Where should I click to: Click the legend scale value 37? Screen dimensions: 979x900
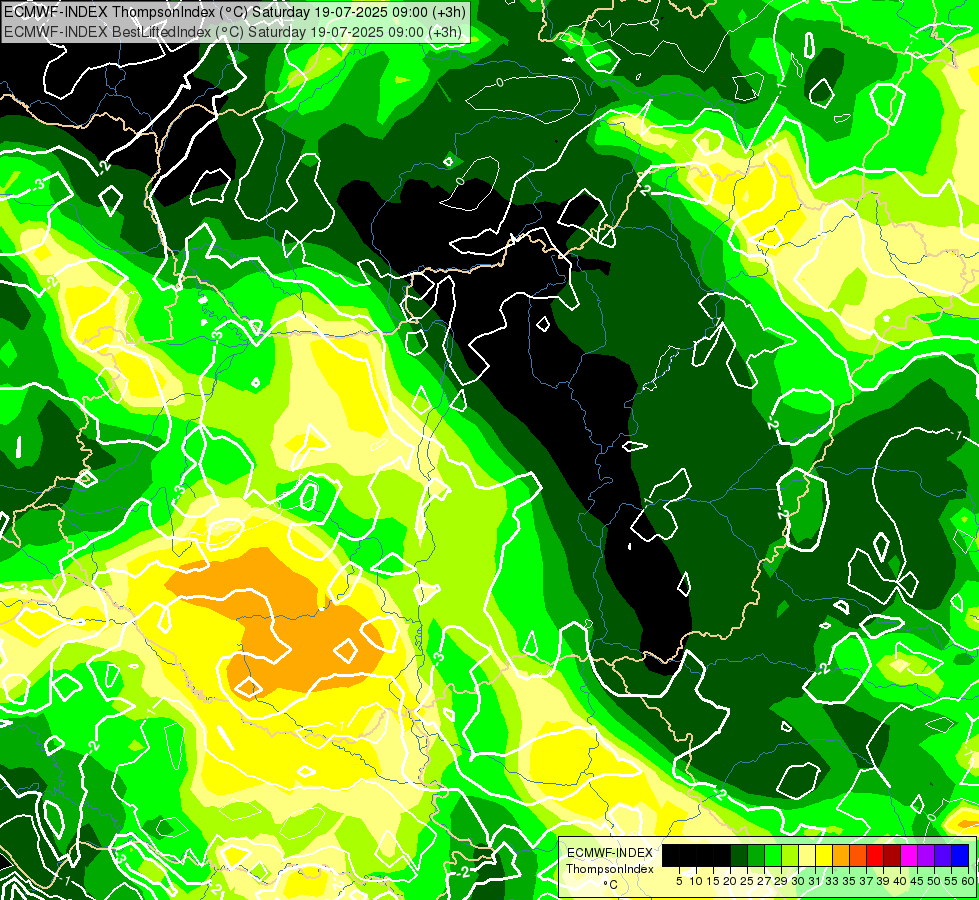point(867,881)
